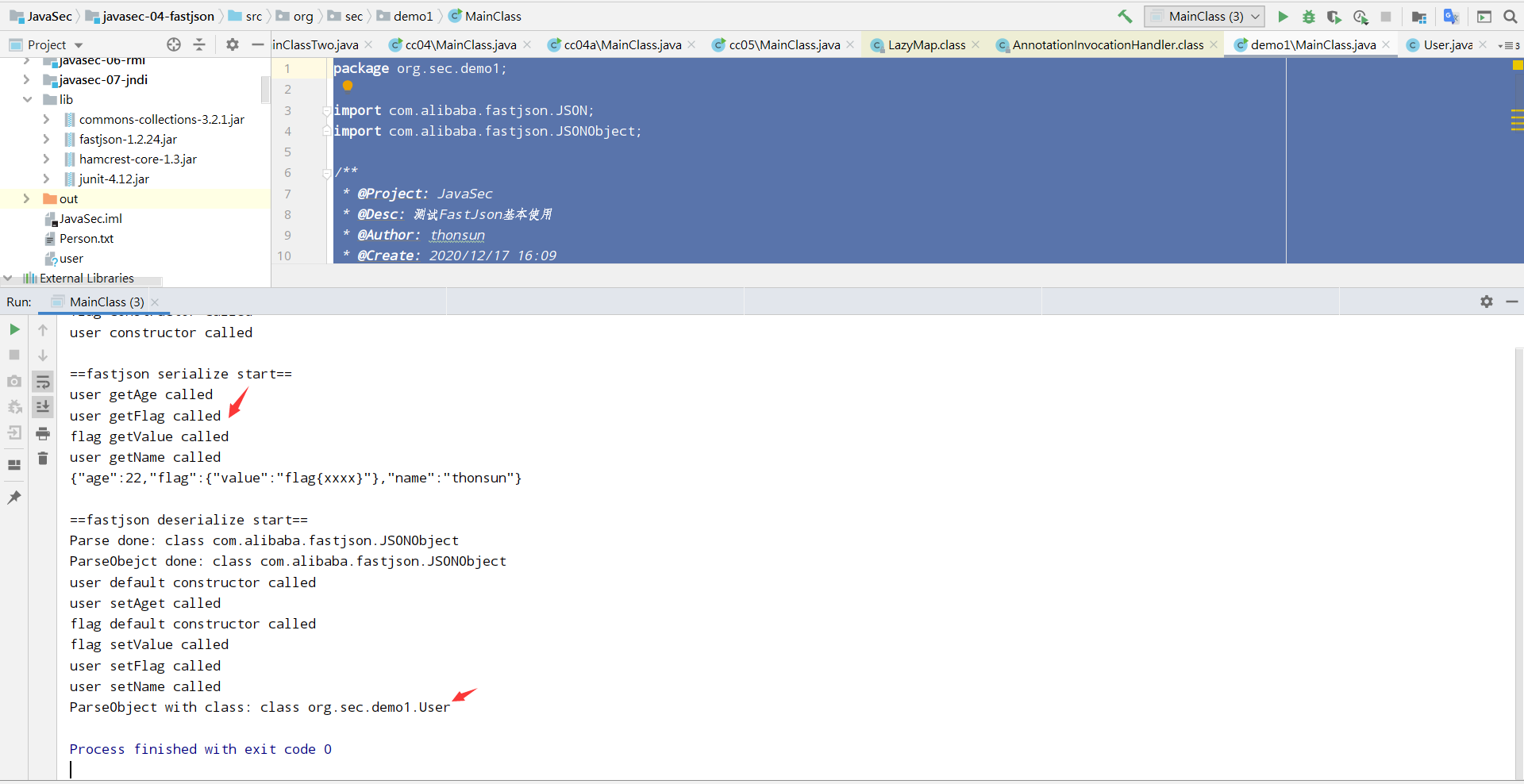Toggle soft-wrap in the Run console
Image resolution: width=1524 pixels, height=784 pixels.
click(x=43, y=382)
